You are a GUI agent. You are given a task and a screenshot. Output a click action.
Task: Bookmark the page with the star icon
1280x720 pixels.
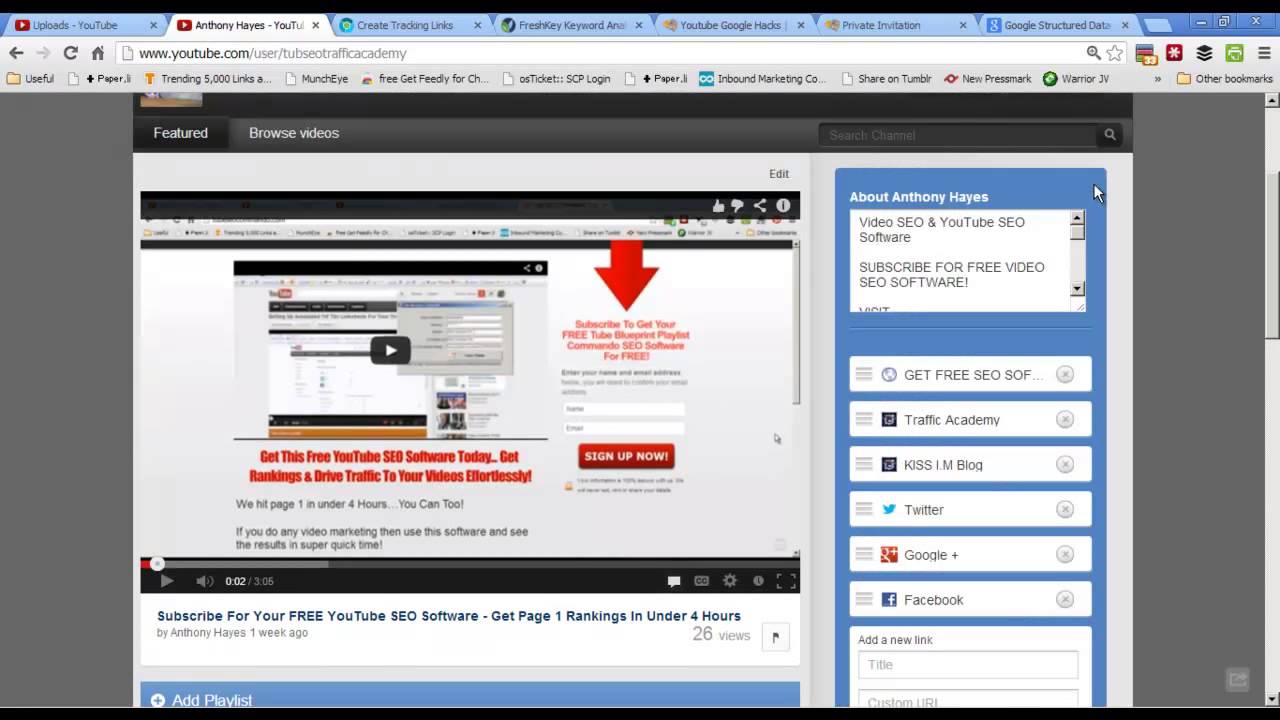coord(1115,53)
